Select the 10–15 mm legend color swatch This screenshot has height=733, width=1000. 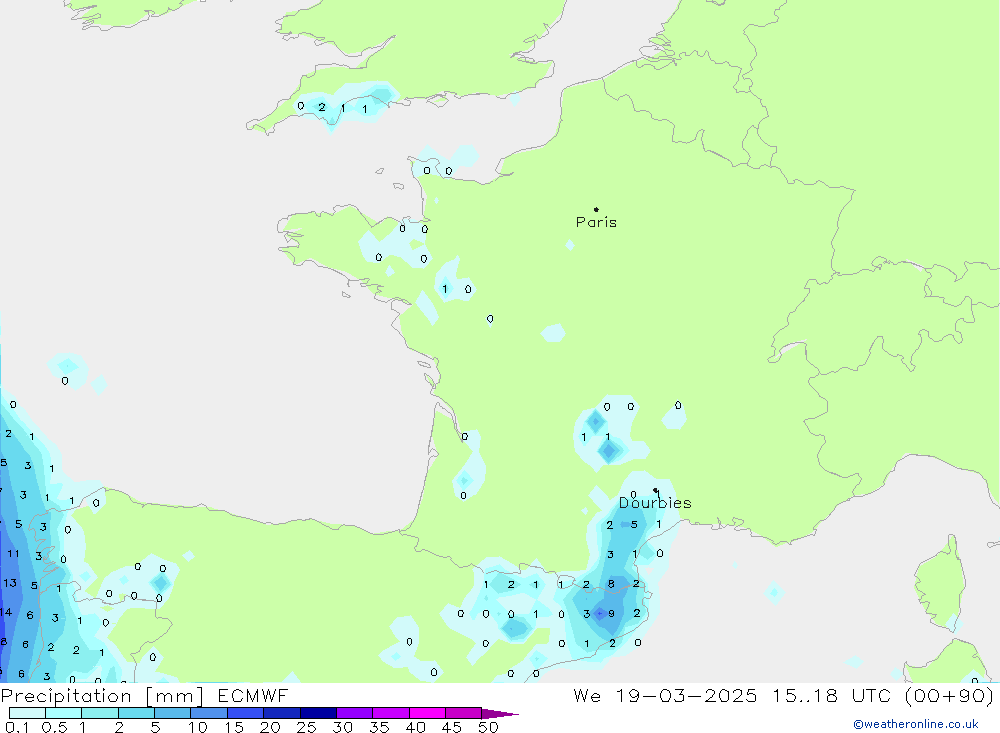(x=209, y=713)
